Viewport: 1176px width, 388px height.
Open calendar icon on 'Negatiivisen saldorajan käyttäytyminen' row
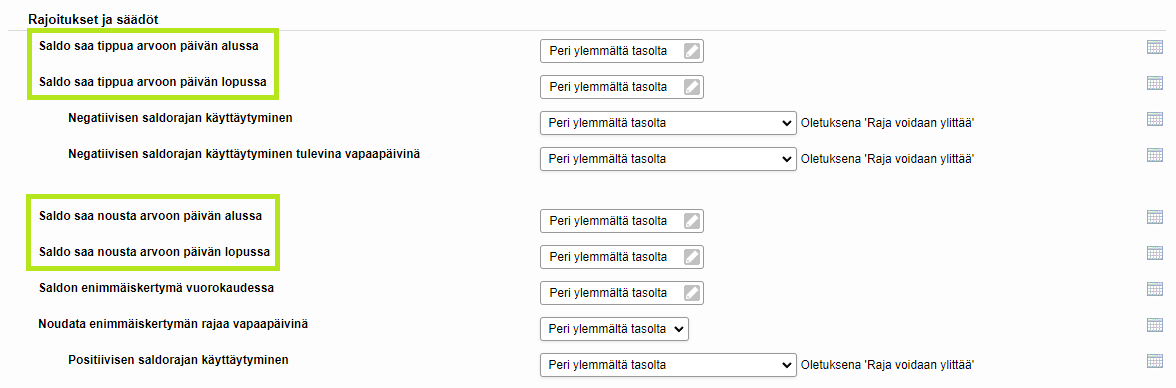point(1154,119)
